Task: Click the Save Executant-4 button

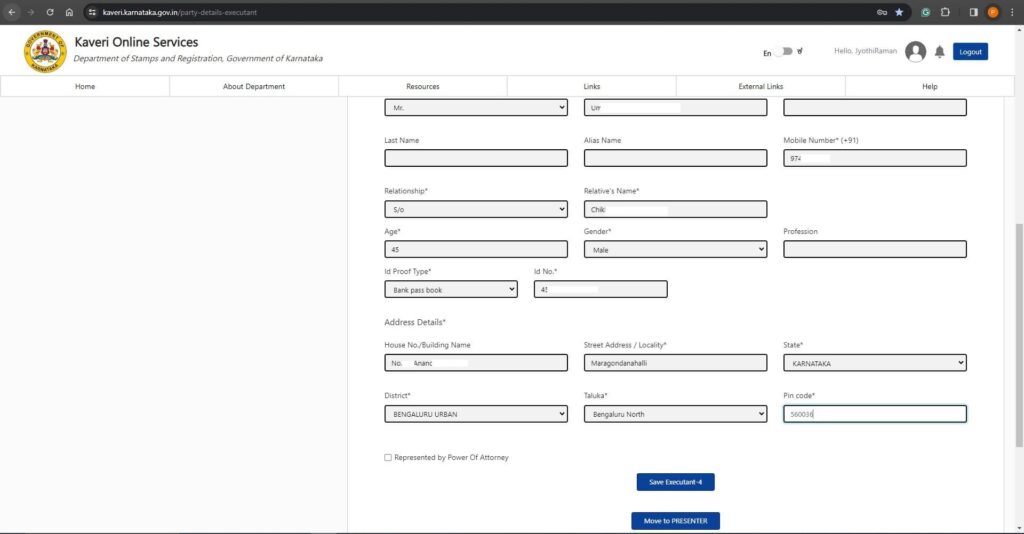Action: point(675,482)
